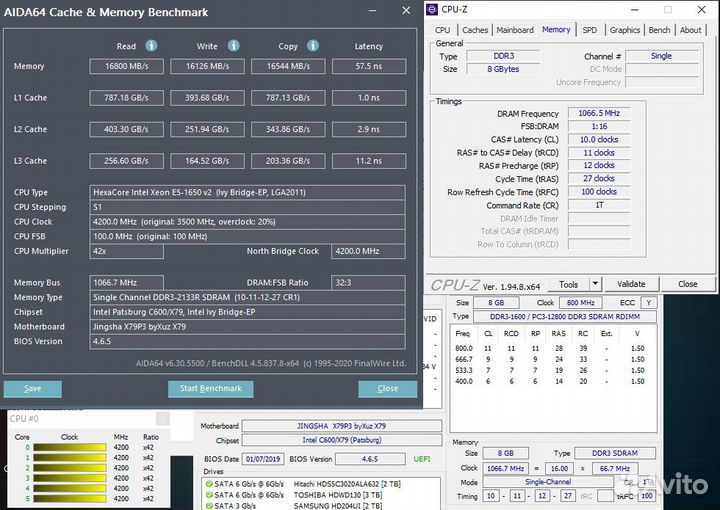Switch to the Caches tab in CPU-Z
The width and height of the screenshot is (720, 510).
pyautogui.click(x=475, y=30)
